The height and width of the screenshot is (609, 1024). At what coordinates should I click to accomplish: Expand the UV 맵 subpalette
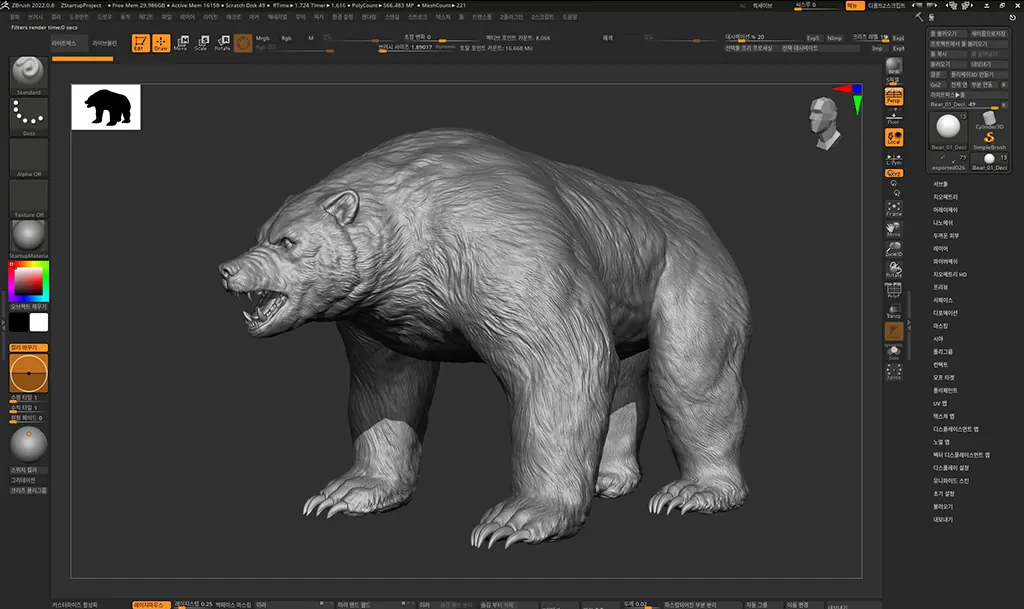[940, 403]
